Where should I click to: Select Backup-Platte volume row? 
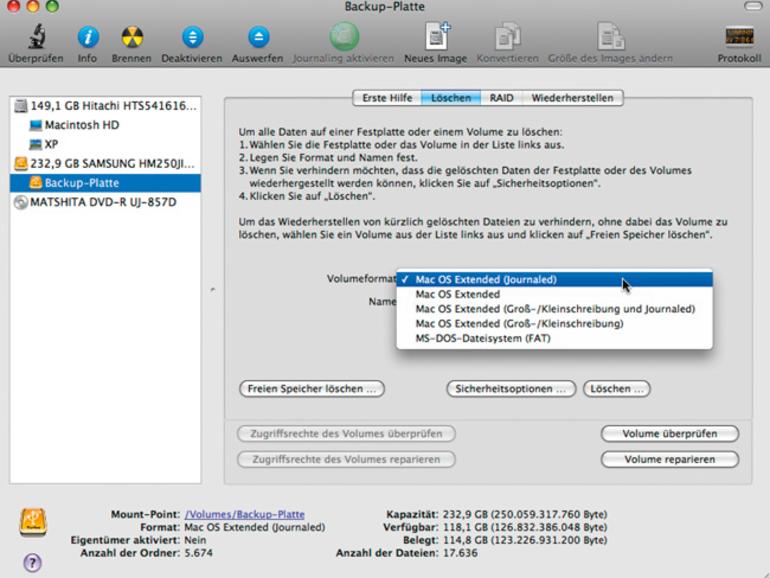click(x=105, y=183)
